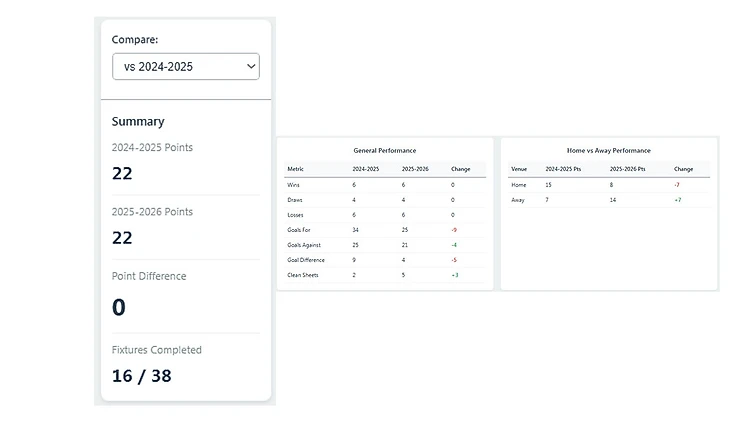Click the Metric column header

coord(295,169)
